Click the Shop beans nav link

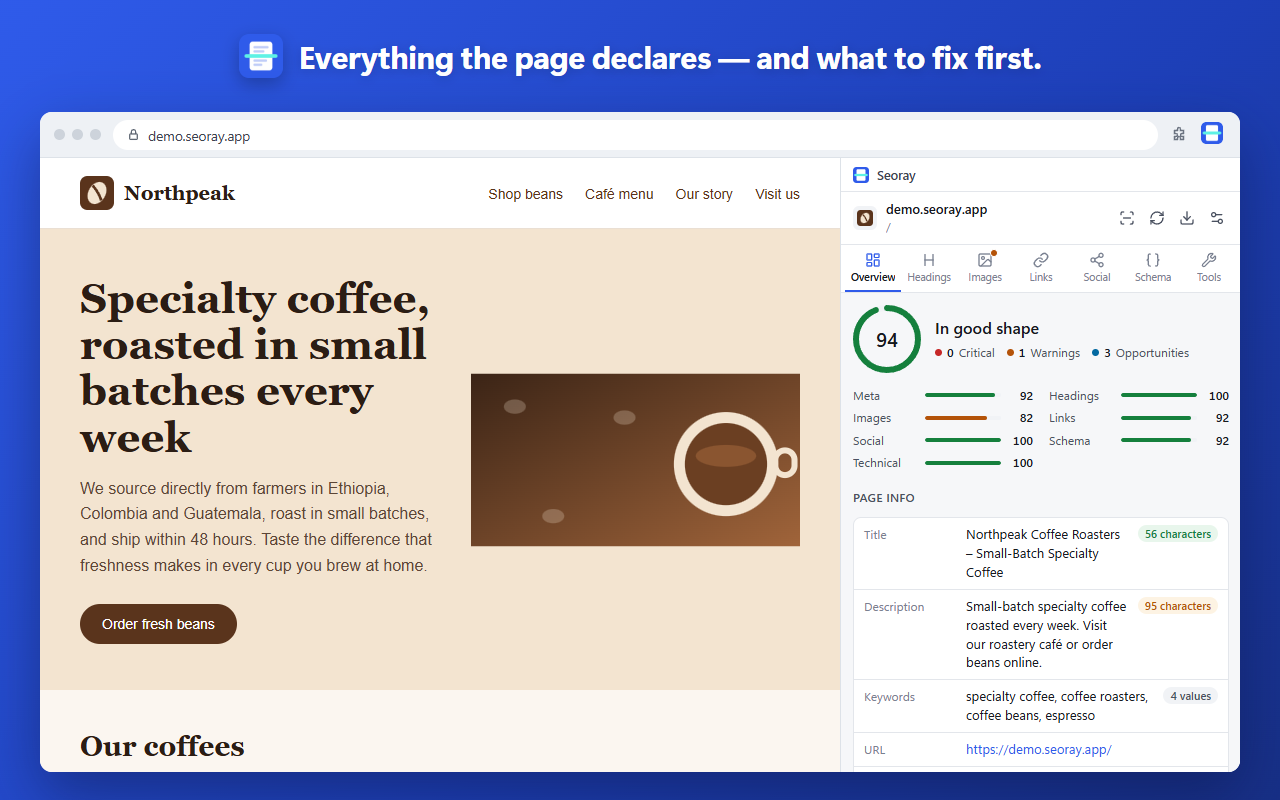pyautogui.click(x=525, y=194)
